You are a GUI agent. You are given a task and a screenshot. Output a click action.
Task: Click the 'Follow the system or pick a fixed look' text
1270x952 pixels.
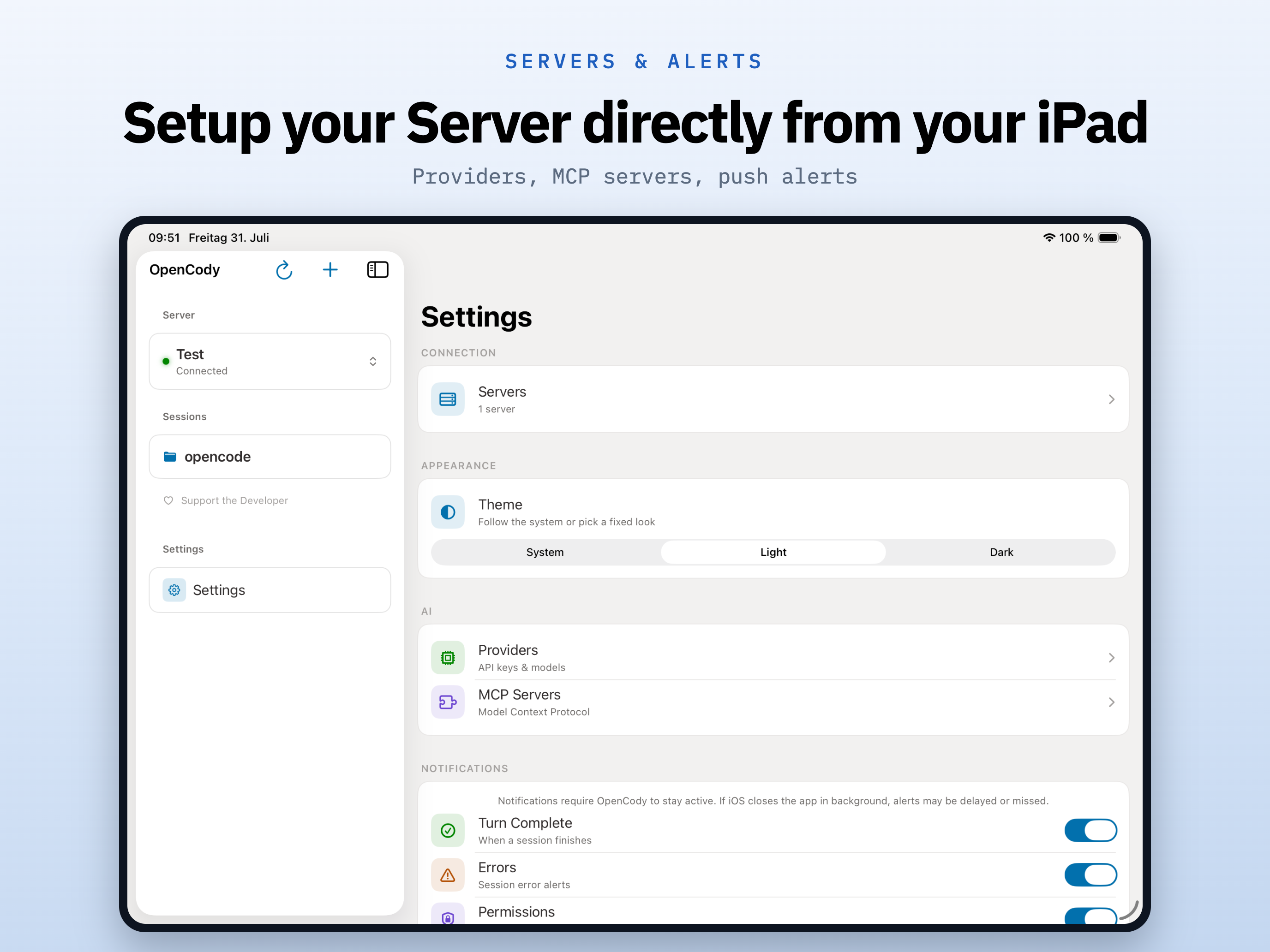pyautogui.click(x=566, y=522)
